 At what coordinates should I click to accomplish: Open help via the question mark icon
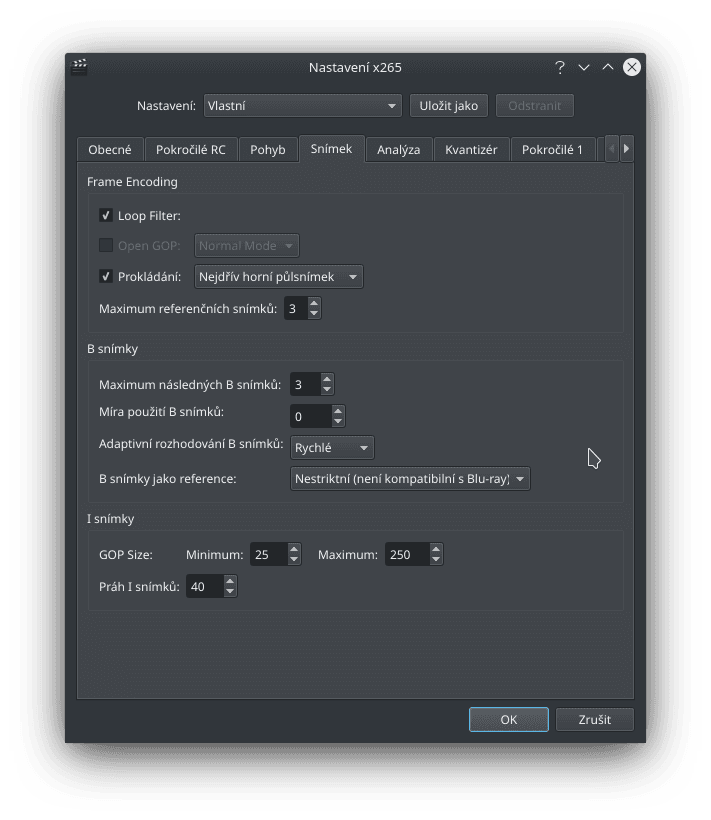[x=559, y=67]
